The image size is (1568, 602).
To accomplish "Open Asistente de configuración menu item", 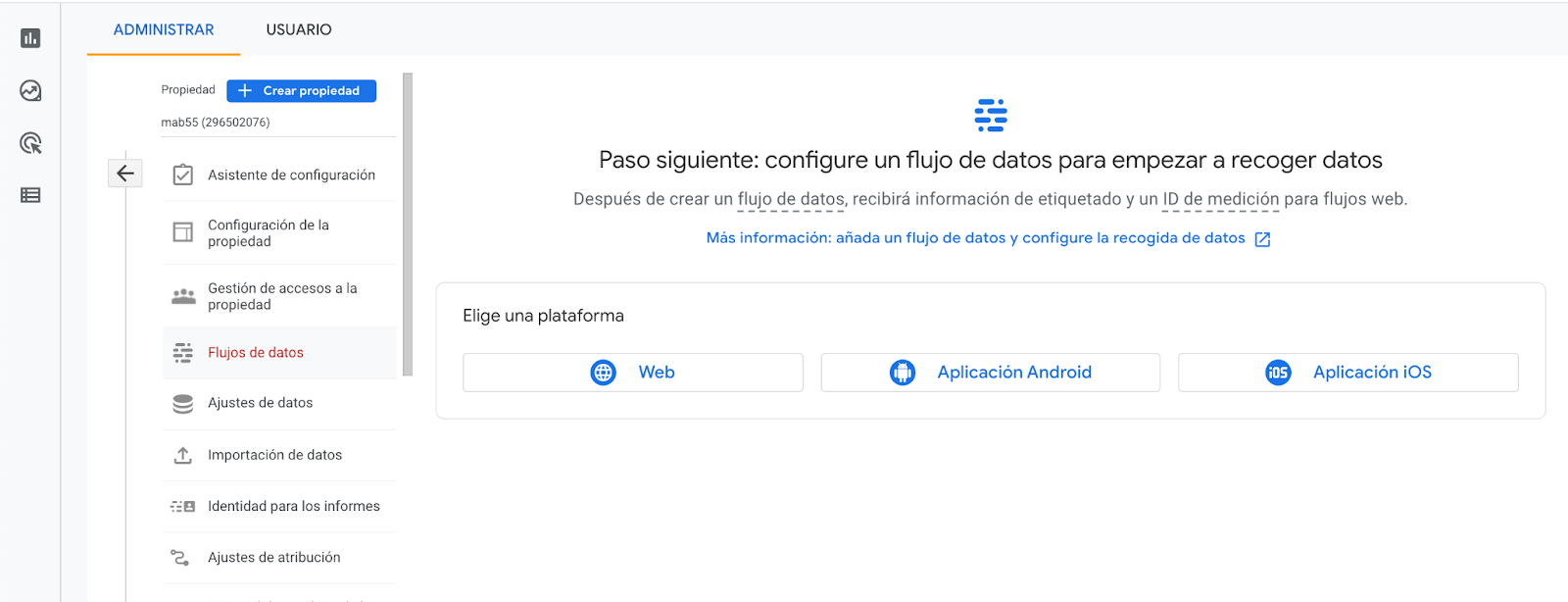I will point(291,175).
